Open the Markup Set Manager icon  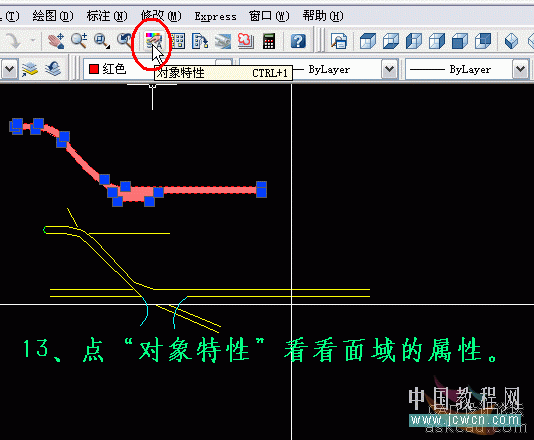click(x=245, y=41)
